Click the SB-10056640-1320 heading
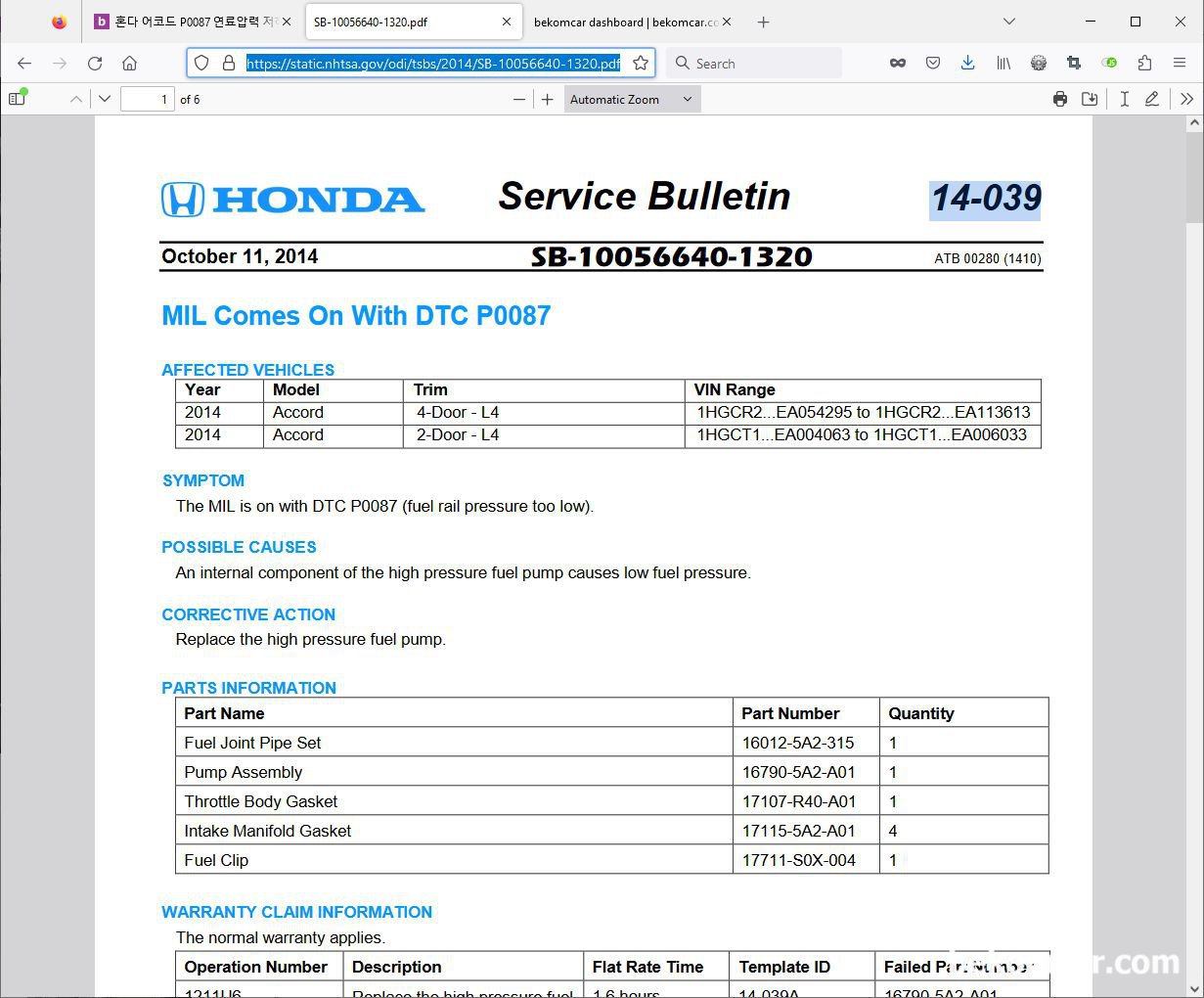 pos(672,256)
